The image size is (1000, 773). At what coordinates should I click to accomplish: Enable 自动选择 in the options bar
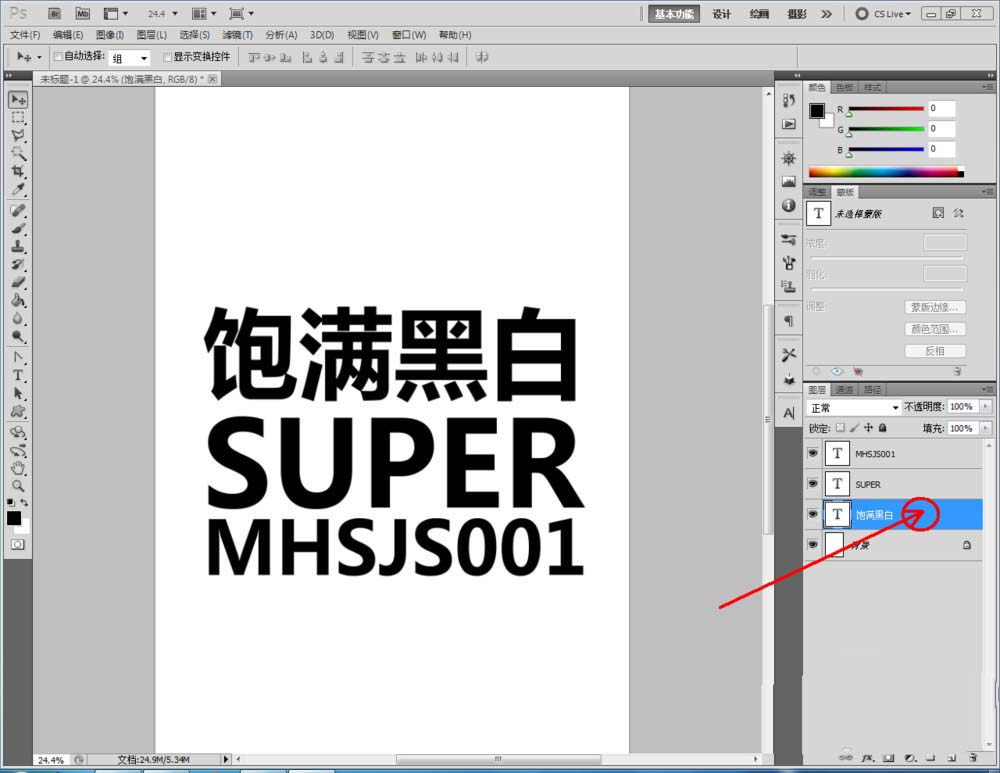pos(58,57)
